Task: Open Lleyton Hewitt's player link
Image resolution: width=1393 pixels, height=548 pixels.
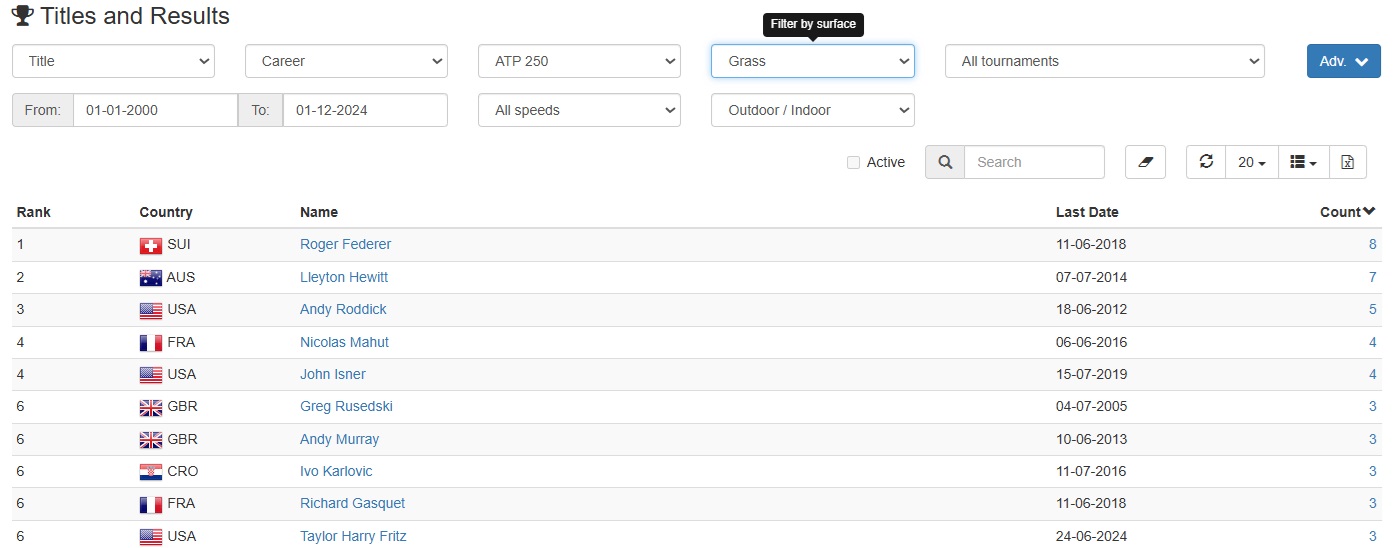Action: point(344,277)
